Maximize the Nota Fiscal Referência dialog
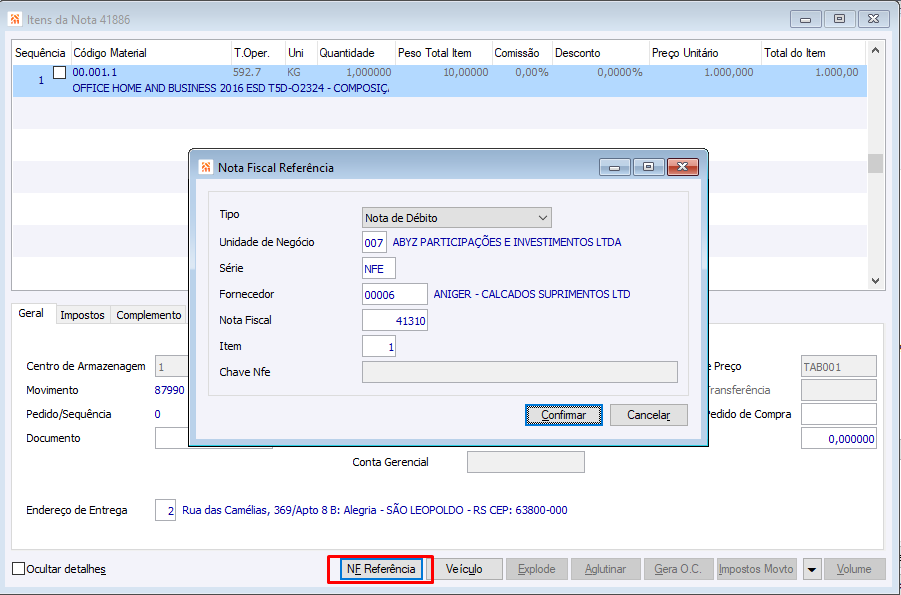 click(x=648, y=167)
